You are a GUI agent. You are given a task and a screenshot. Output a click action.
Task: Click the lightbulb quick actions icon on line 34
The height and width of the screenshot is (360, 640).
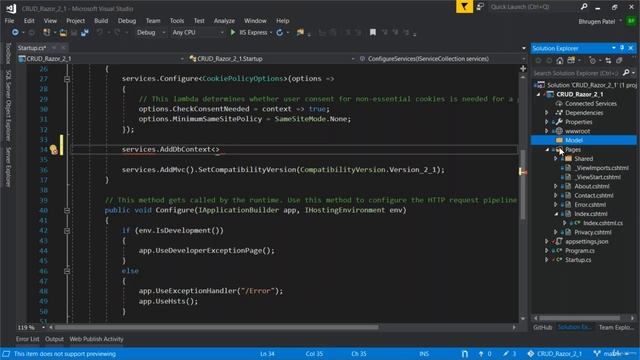[x=54, y=149]
